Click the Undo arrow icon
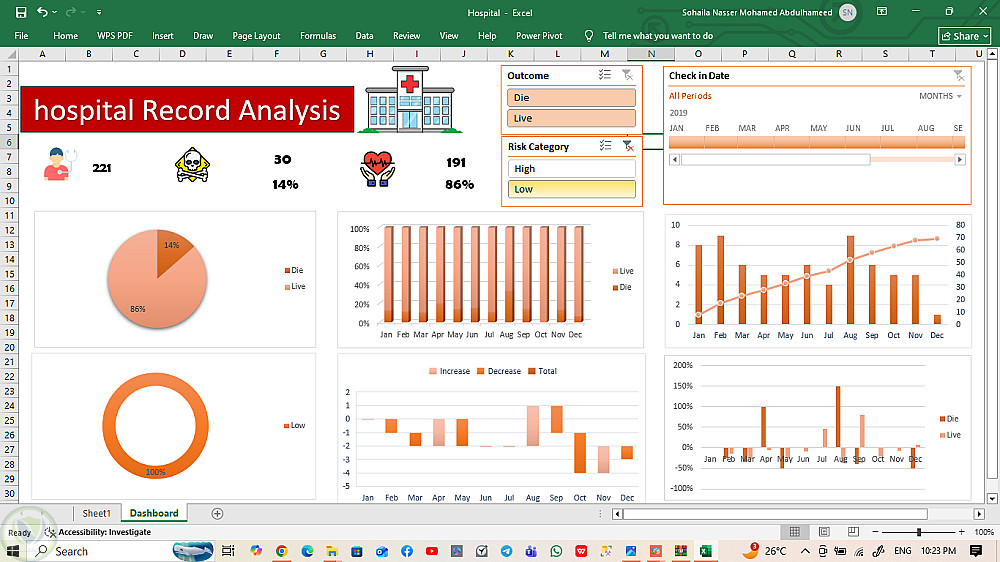This screenshot has height=562, width=1000. pos(42,11)
